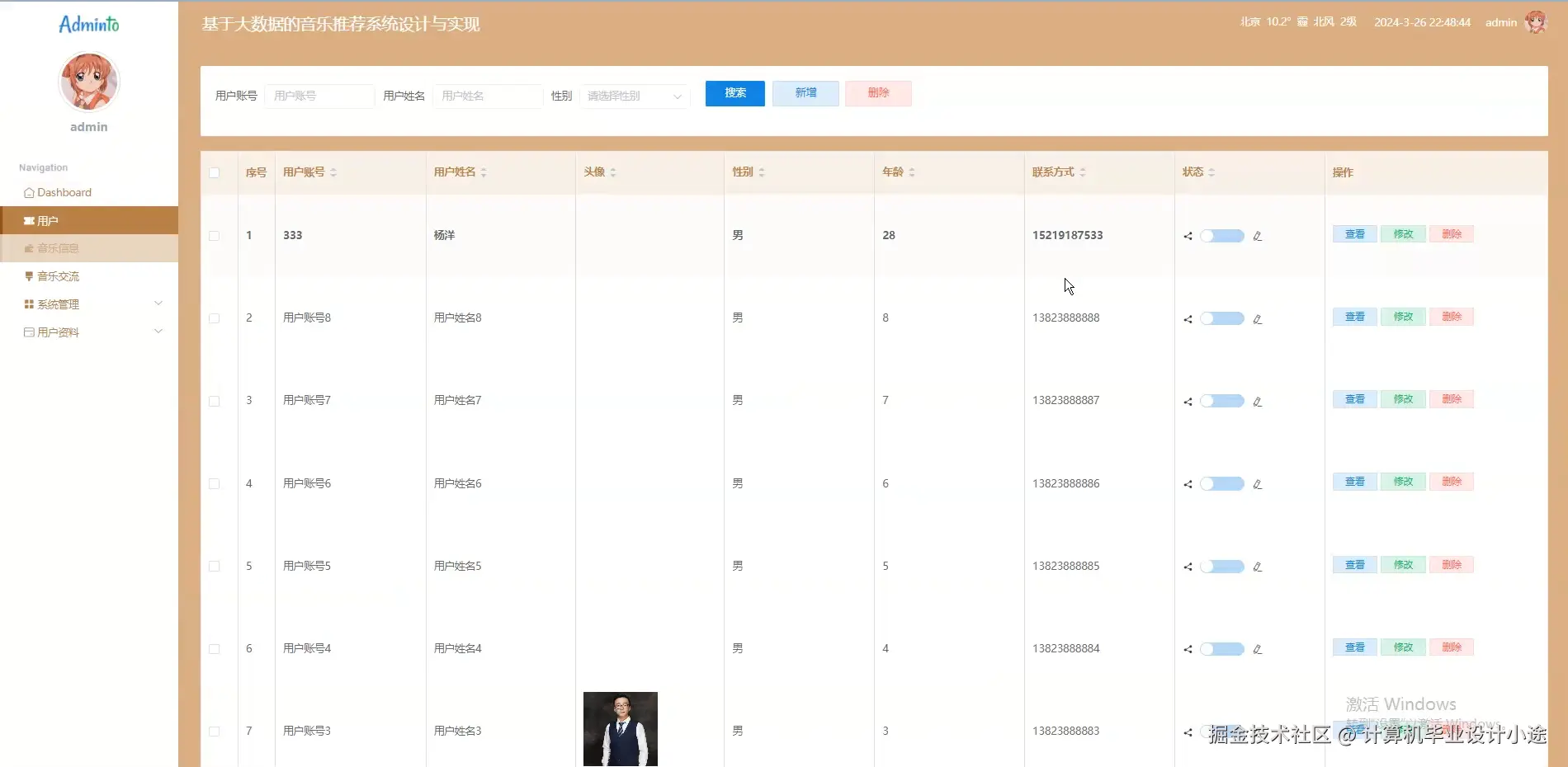Screen dimensions: 1568x767
Task: Select the checkbox for row 333
Action: click(215, 236)
